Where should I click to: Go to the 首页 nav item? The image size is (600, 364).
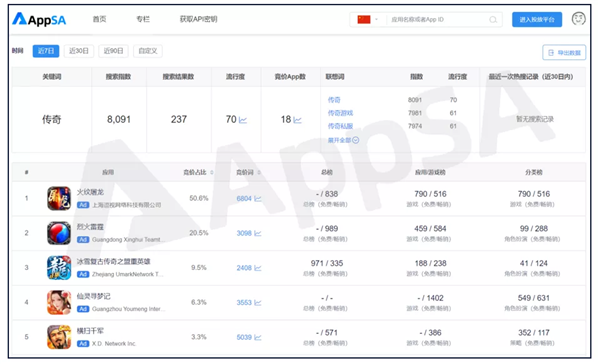click(x=99, y=19)
